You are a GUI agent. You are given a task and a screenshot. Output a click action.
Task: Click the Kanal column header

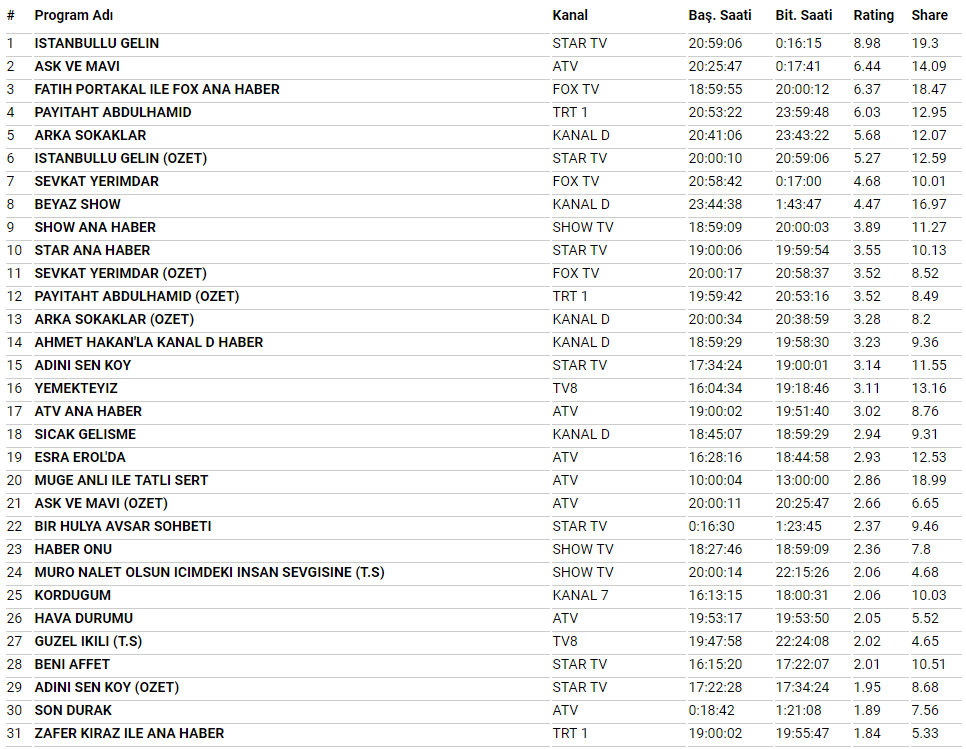[x=570, y=15]
